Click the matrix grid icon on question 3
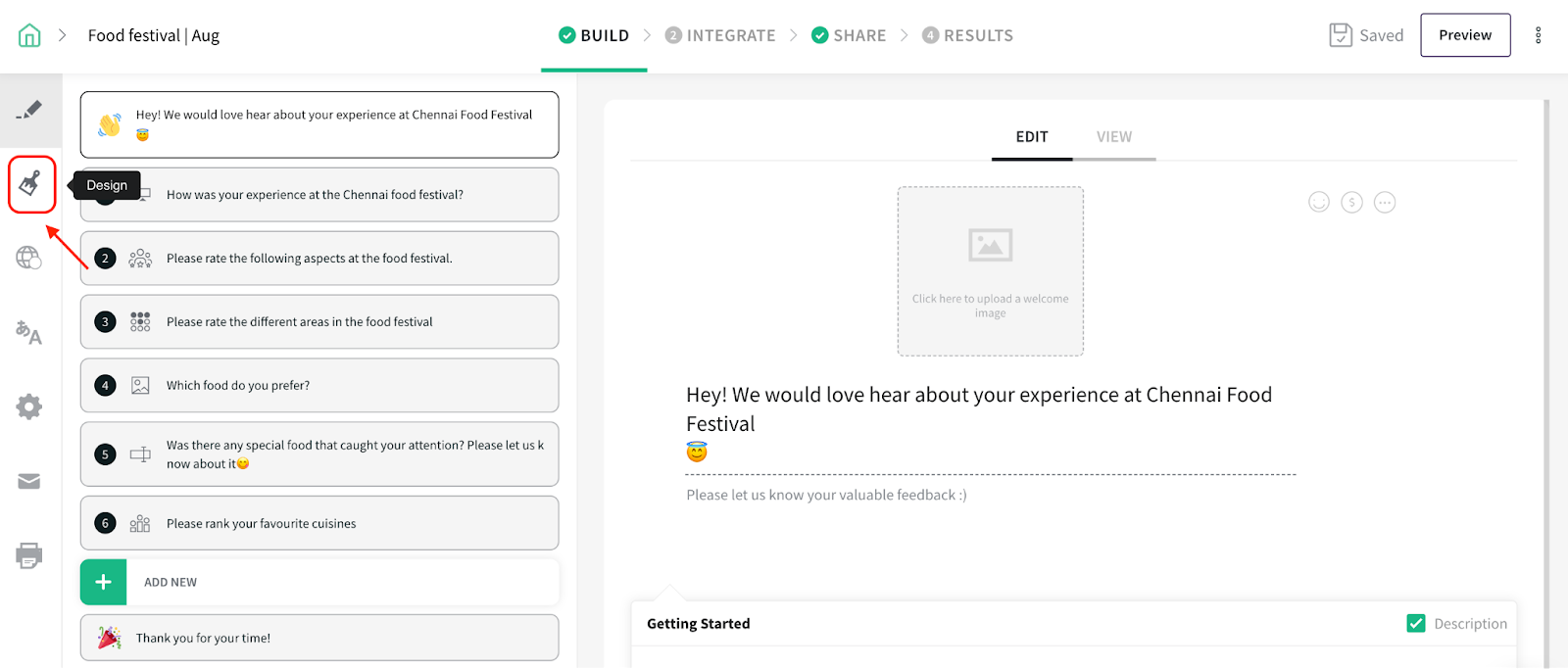Viewport: 1568px width, 669px height. 140,322
